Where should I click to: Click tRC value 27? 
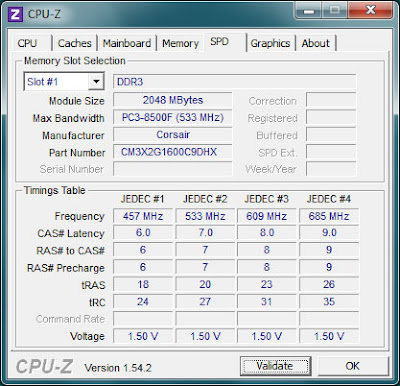point(205,302)
